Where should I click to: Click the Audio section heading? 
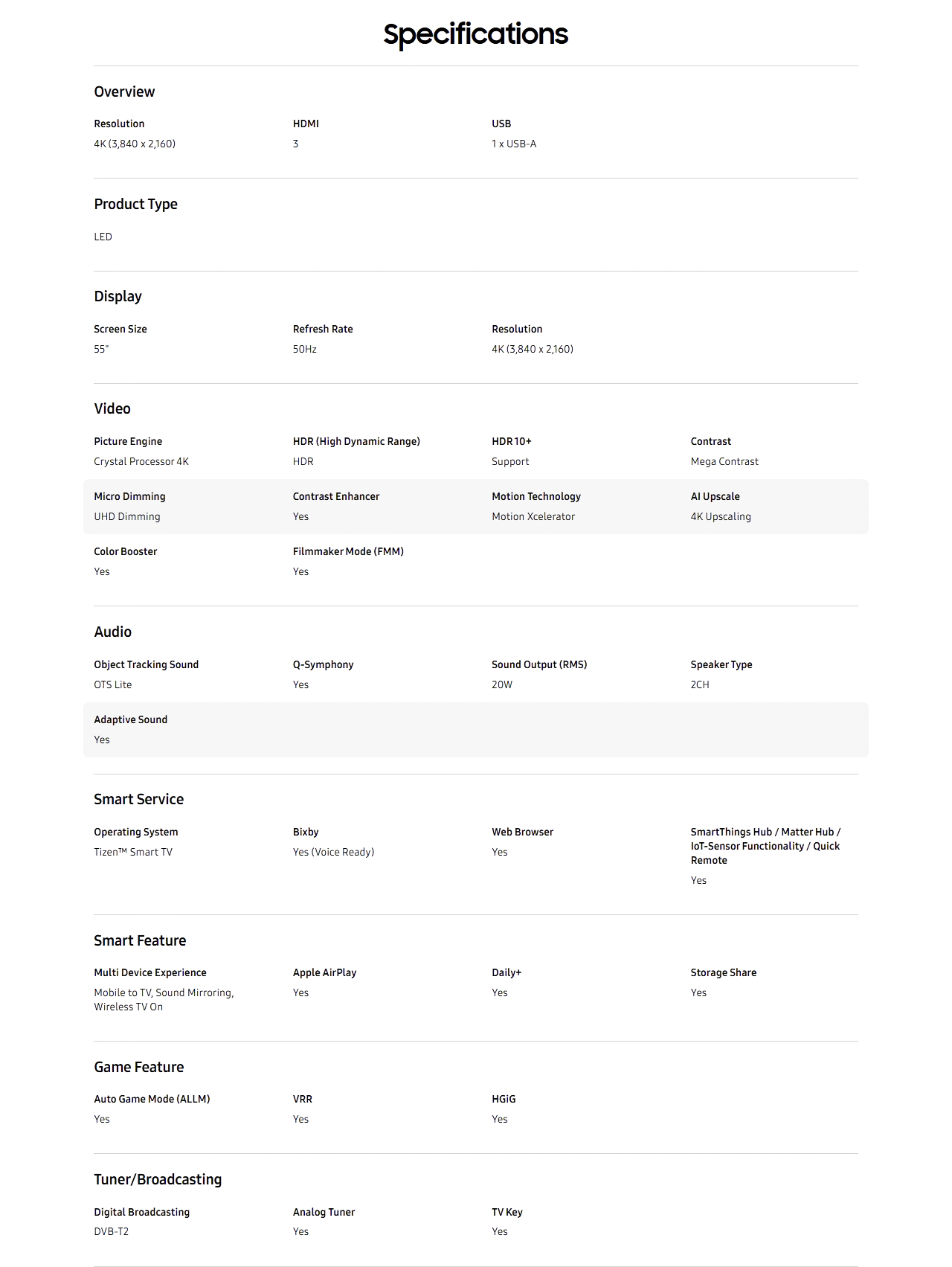[x=112, y=632]
